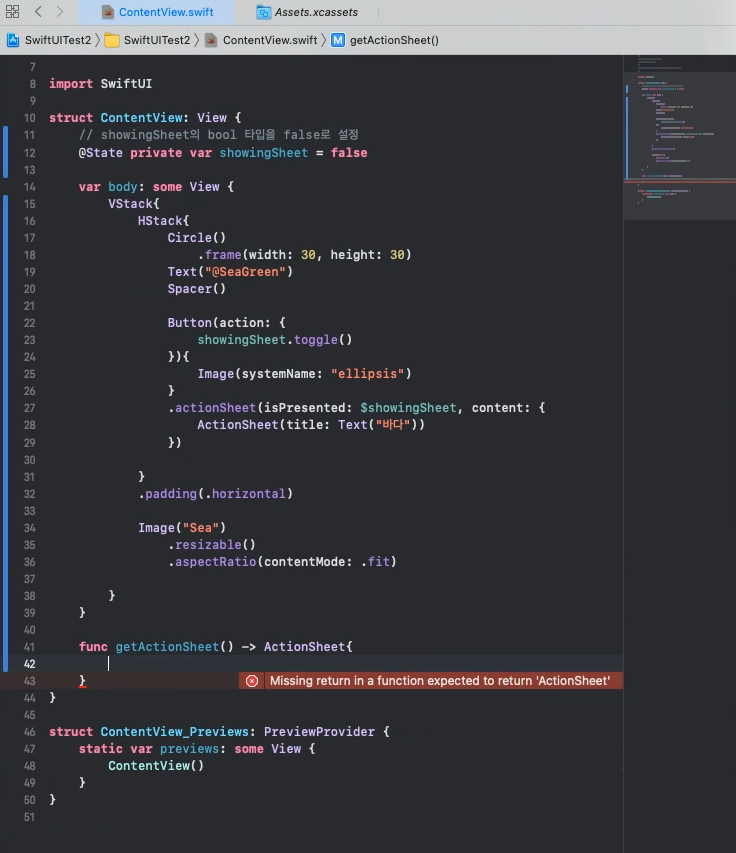This screenshot has height=853, width=736.
Task: Click getActionSheet function name on line 41
Action: tap(167, 647)
